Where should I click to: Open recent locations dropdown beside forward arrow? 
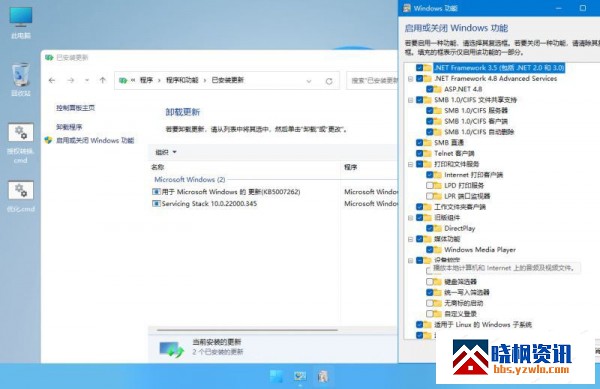coord(87,80)
